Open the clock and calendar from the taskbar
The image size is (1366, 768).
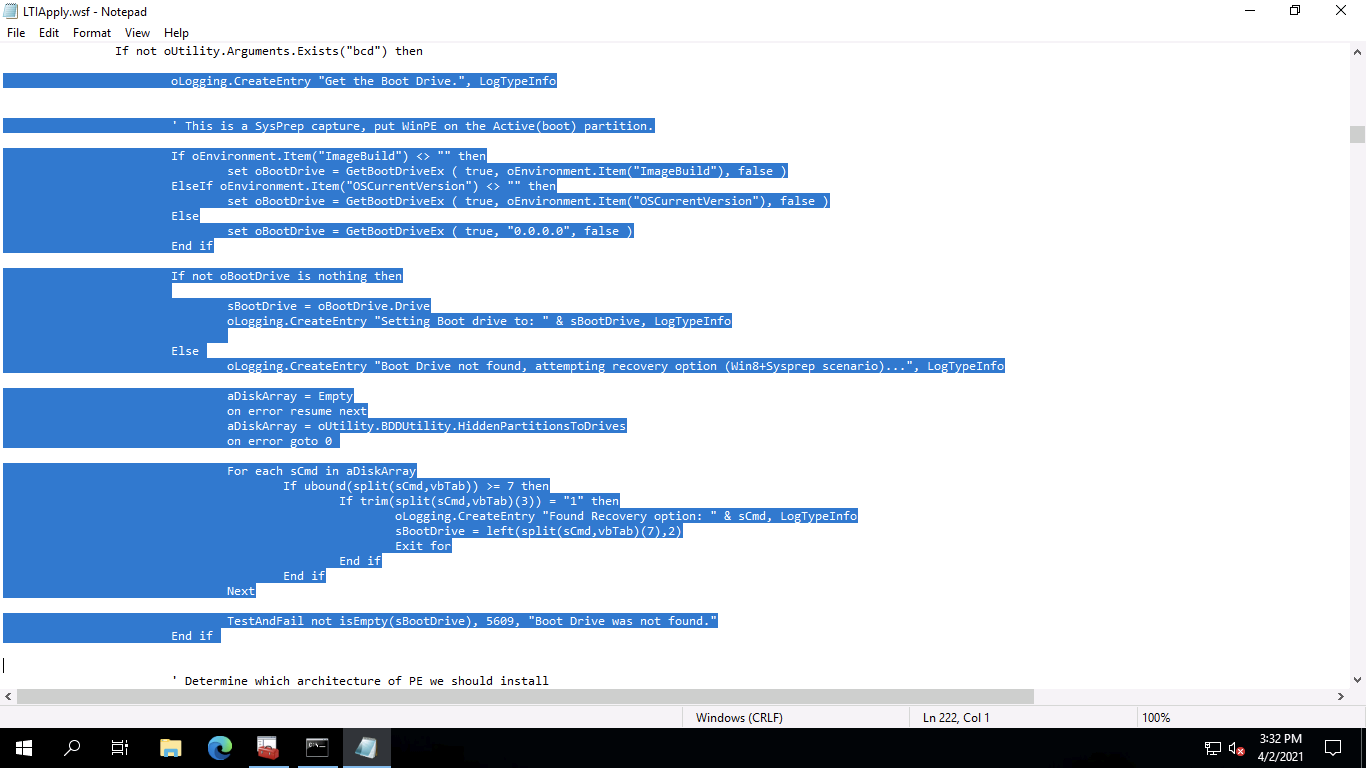1283,747
